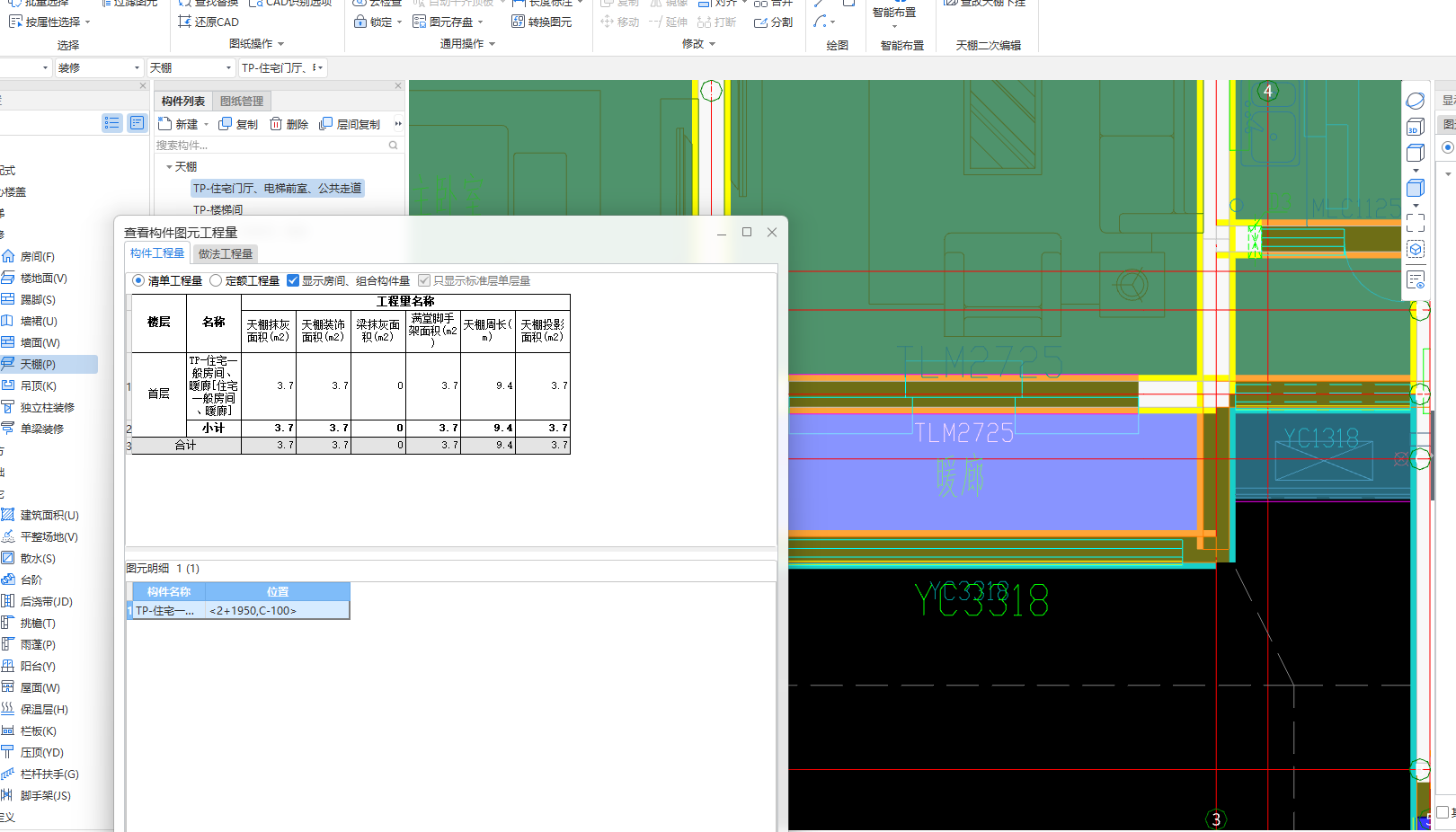Switch to the 做法工程量 tab

[x=226, y=254]
